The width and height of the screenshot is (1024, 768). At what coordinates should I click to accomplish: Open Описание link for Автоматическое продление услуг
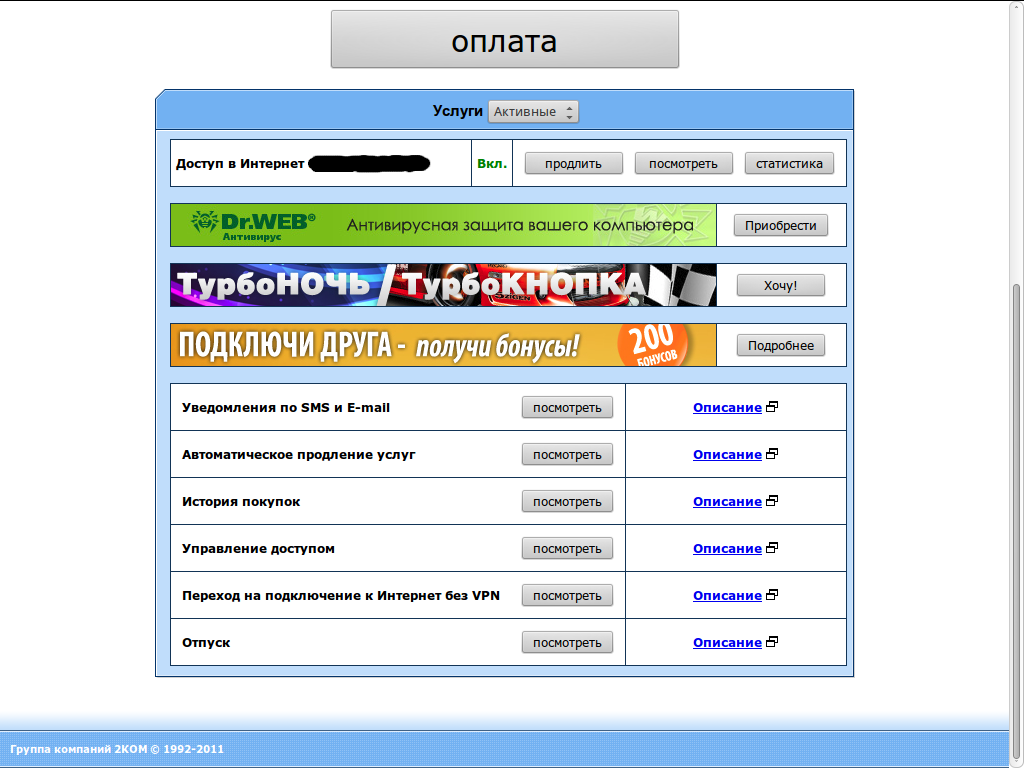click(x=728, y=455)
